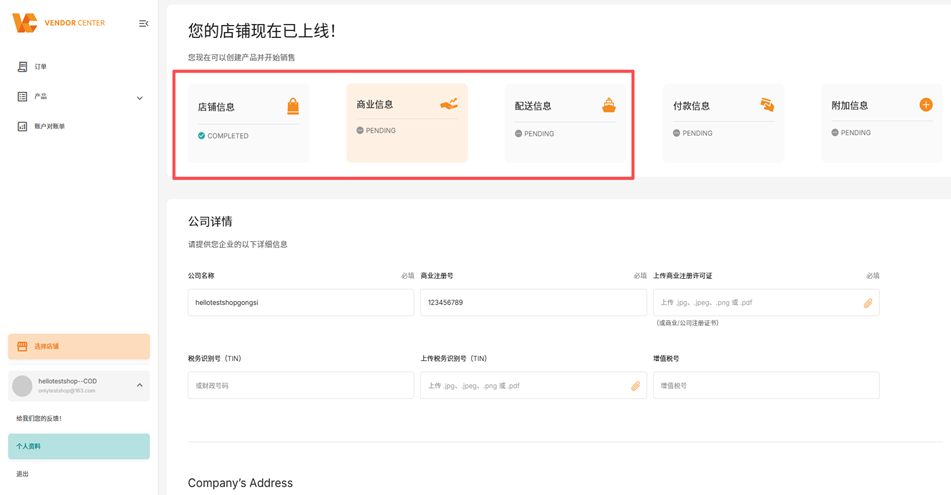
Task: Click the PENDING status under 配送信息
Action: [x=534, y=133]
